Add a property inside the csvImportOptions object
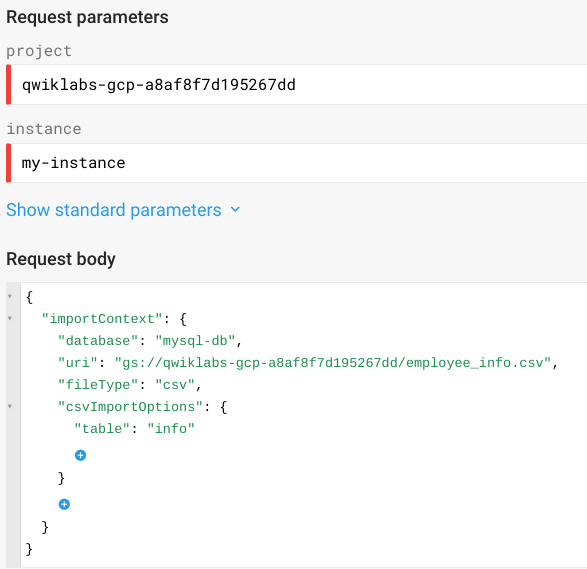This screenshot has width=587, height=569. 80,455
